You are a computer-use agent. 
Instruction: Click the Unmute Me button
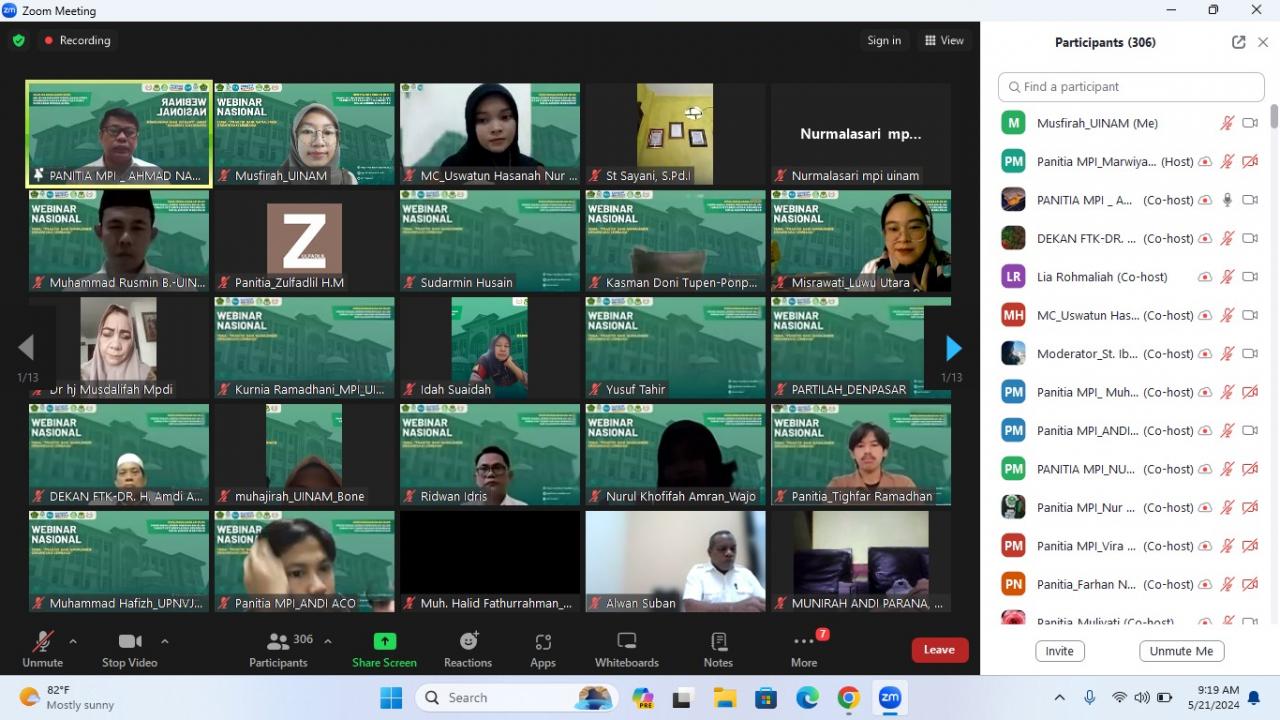coord(1181,650)
